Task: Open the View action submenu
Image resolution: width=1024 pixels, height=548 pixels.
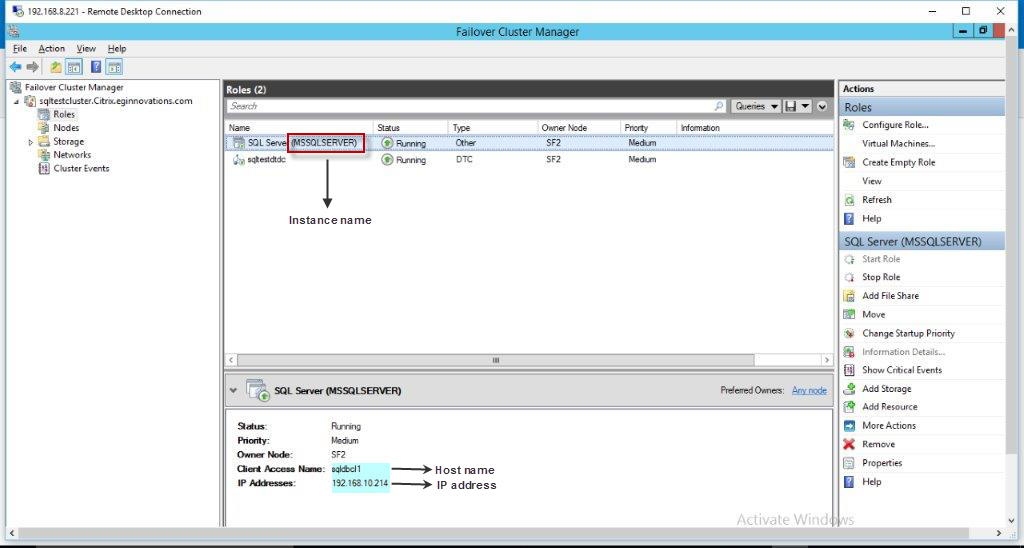Action: 872,181
